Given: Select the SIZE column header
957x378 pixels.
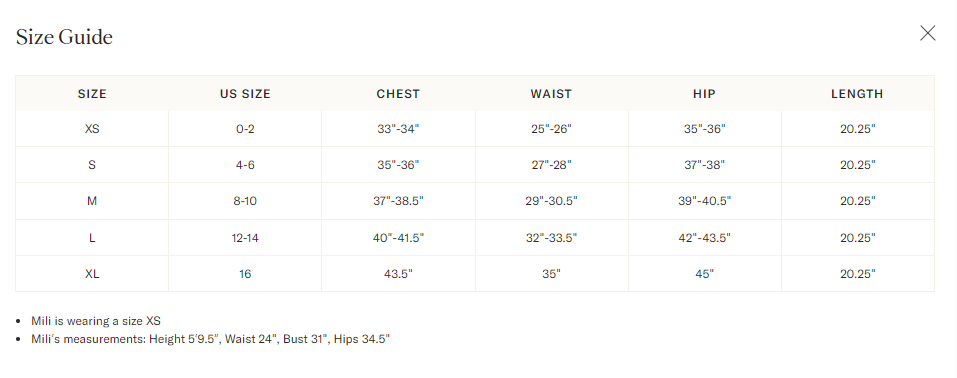Looking at the screenshot, I should click(x=92, y=94).
